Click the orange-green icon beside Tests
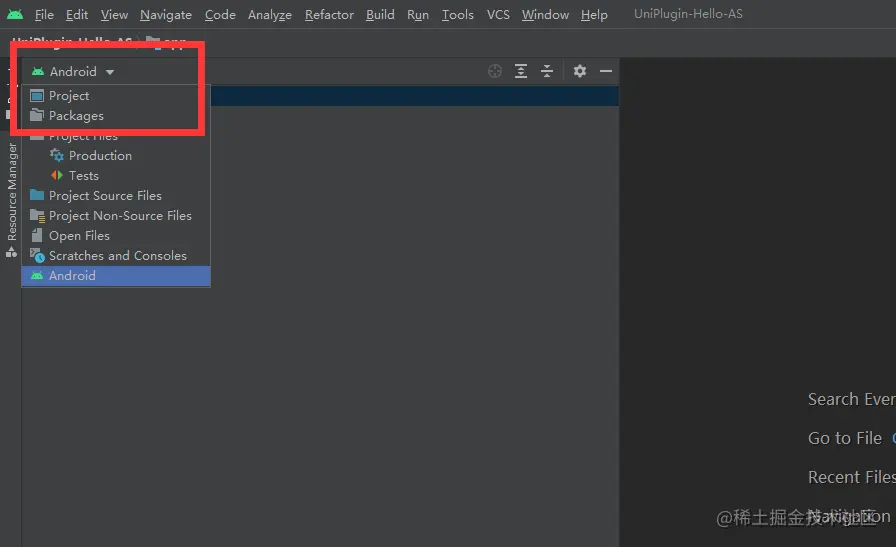Screen dimensions: 896x547 coord(57,175)
